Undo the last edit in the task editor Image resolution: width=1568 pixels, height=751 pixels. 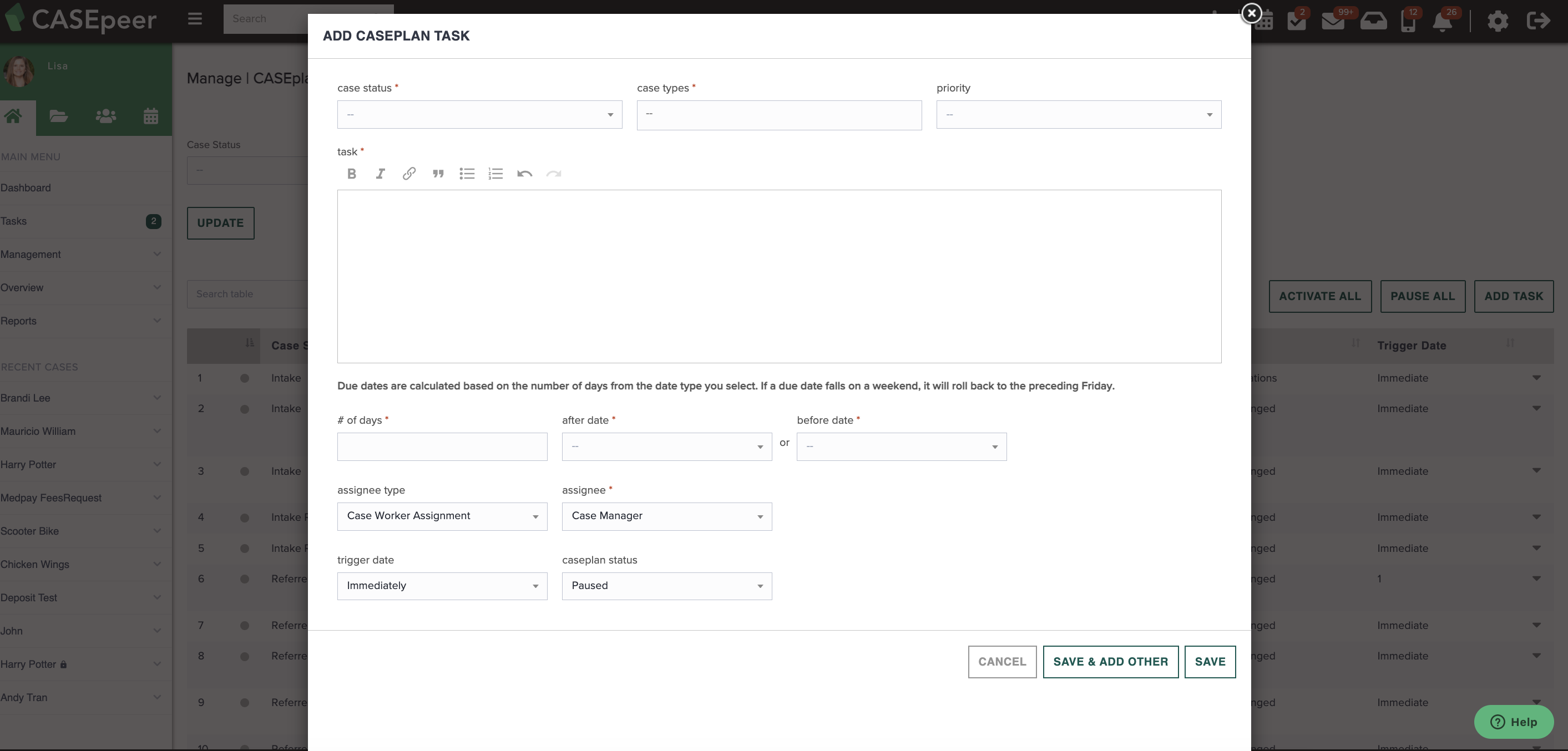click(x=524, y=174)
